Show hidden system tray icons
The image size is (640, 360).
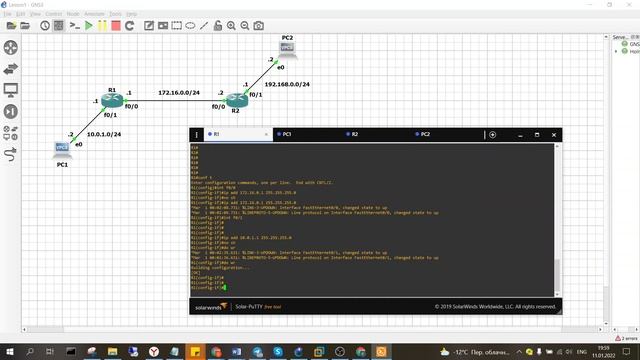coord(519,351)
